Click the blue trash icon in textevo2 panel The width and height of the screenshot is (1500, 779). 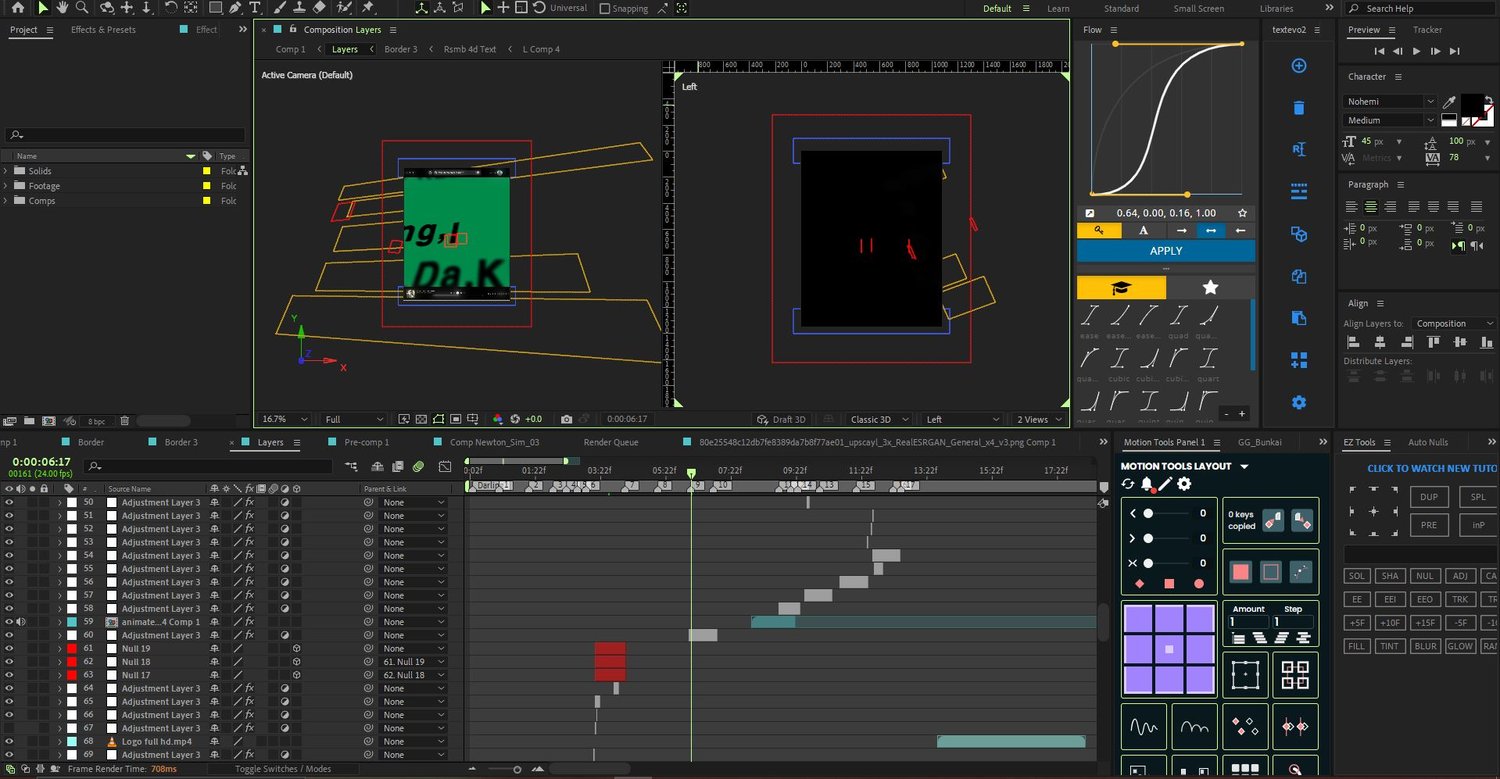click(1299, 108)
